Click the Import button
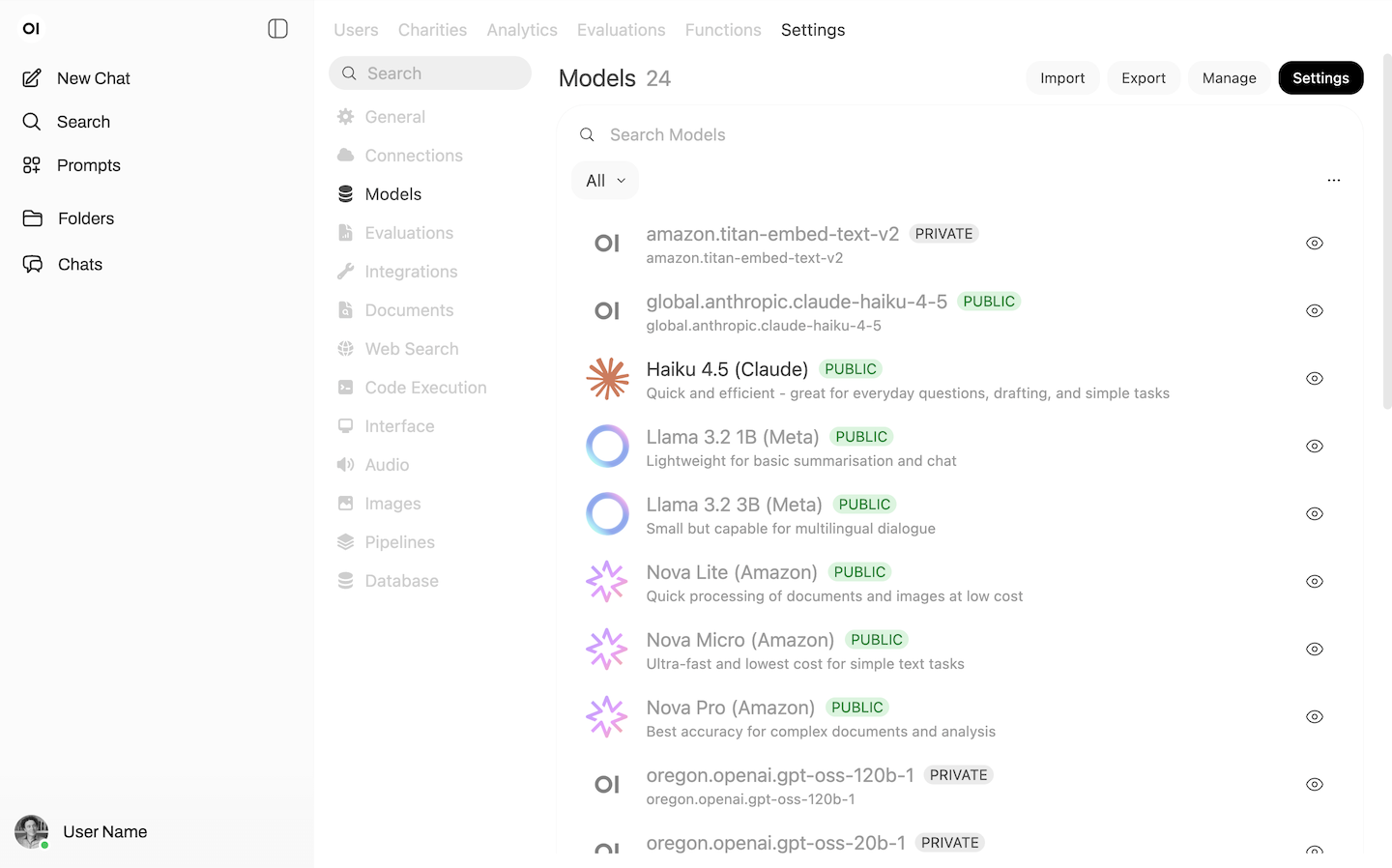1392x868 pixels. (x=1062, y=78)
